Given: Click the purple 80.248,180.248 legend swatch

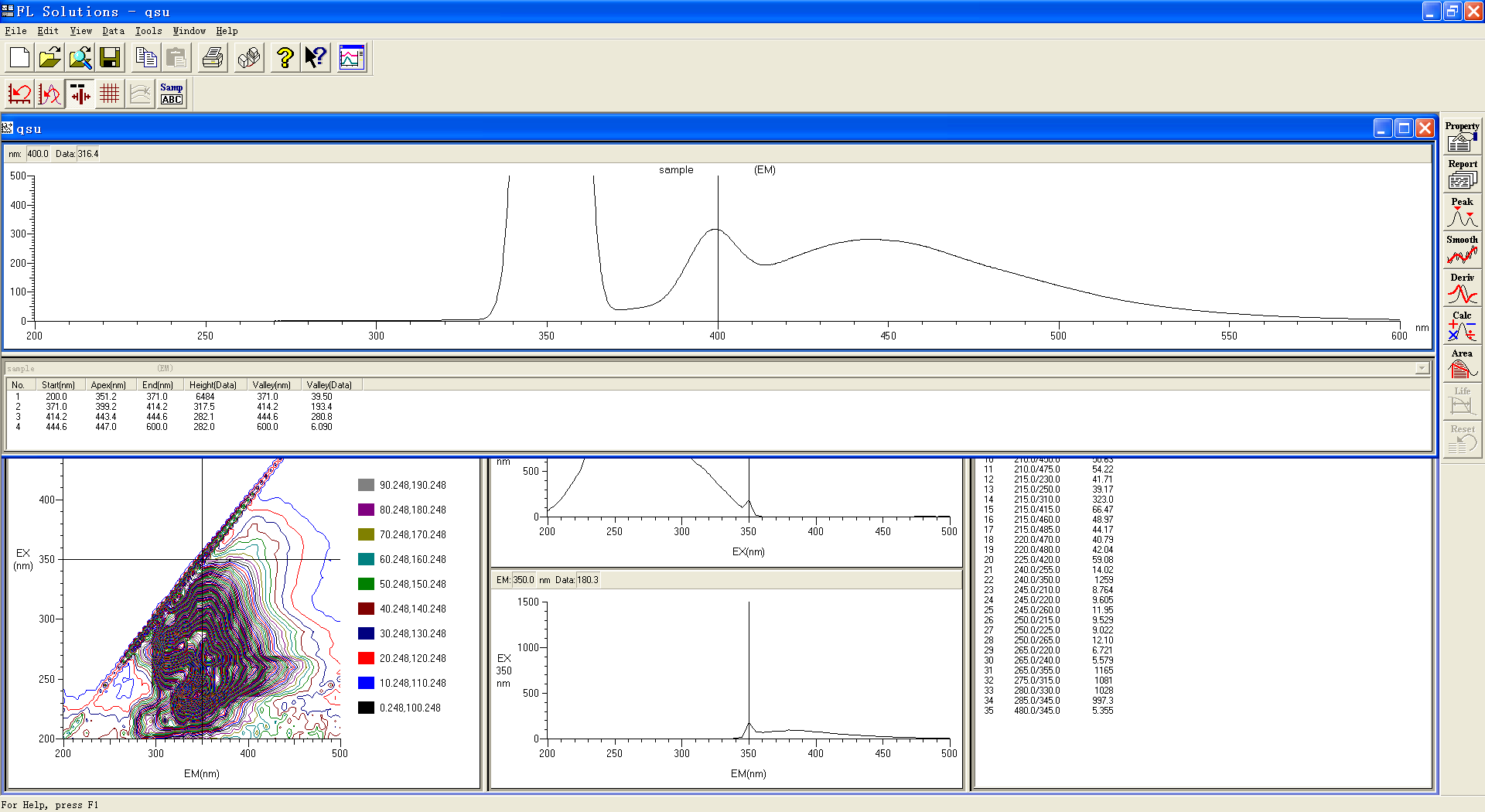Looking at the screenshot, I should pyautogui.click(x=367, y=510).
